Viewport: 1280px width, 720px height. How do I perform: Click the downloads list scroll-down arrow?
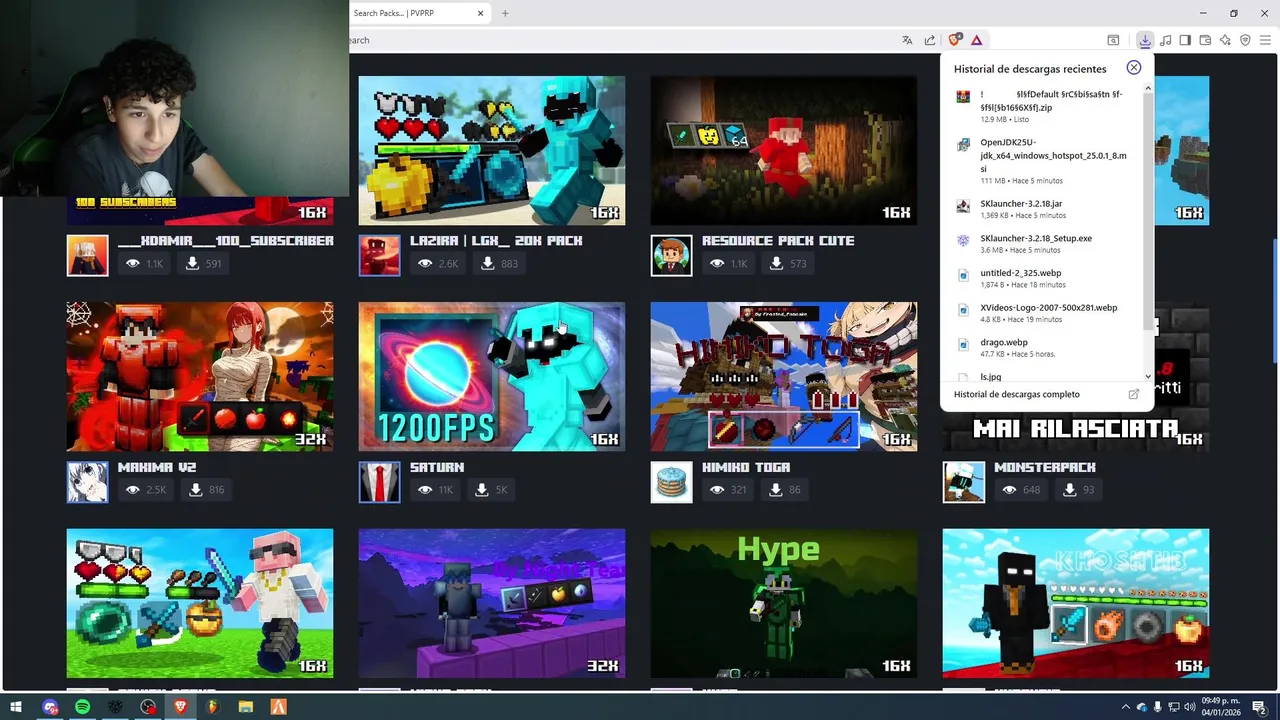1148,377
